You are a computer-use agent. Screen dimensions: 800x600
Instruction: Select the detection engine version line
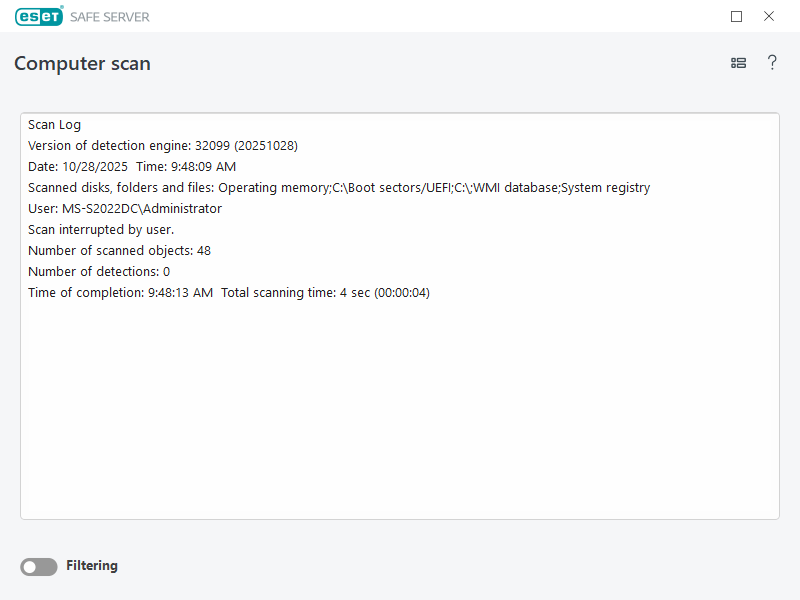[162, 146]
